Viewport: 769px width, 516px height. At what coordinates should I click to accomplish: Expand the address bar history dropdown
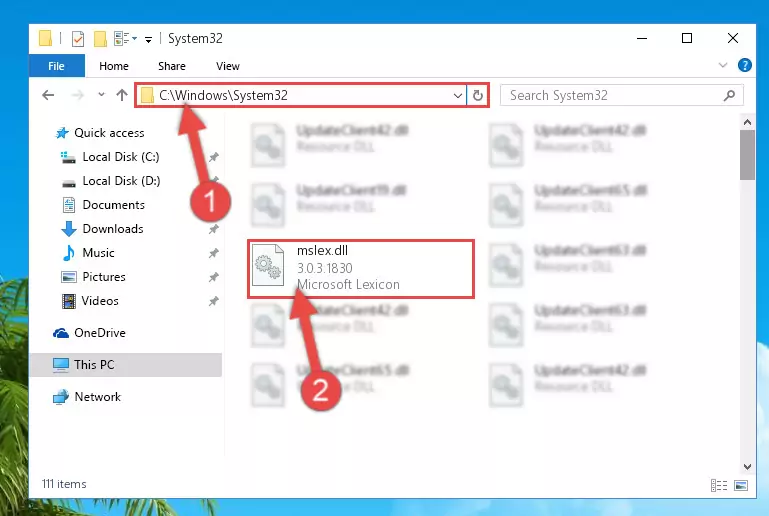coord(458,96)
